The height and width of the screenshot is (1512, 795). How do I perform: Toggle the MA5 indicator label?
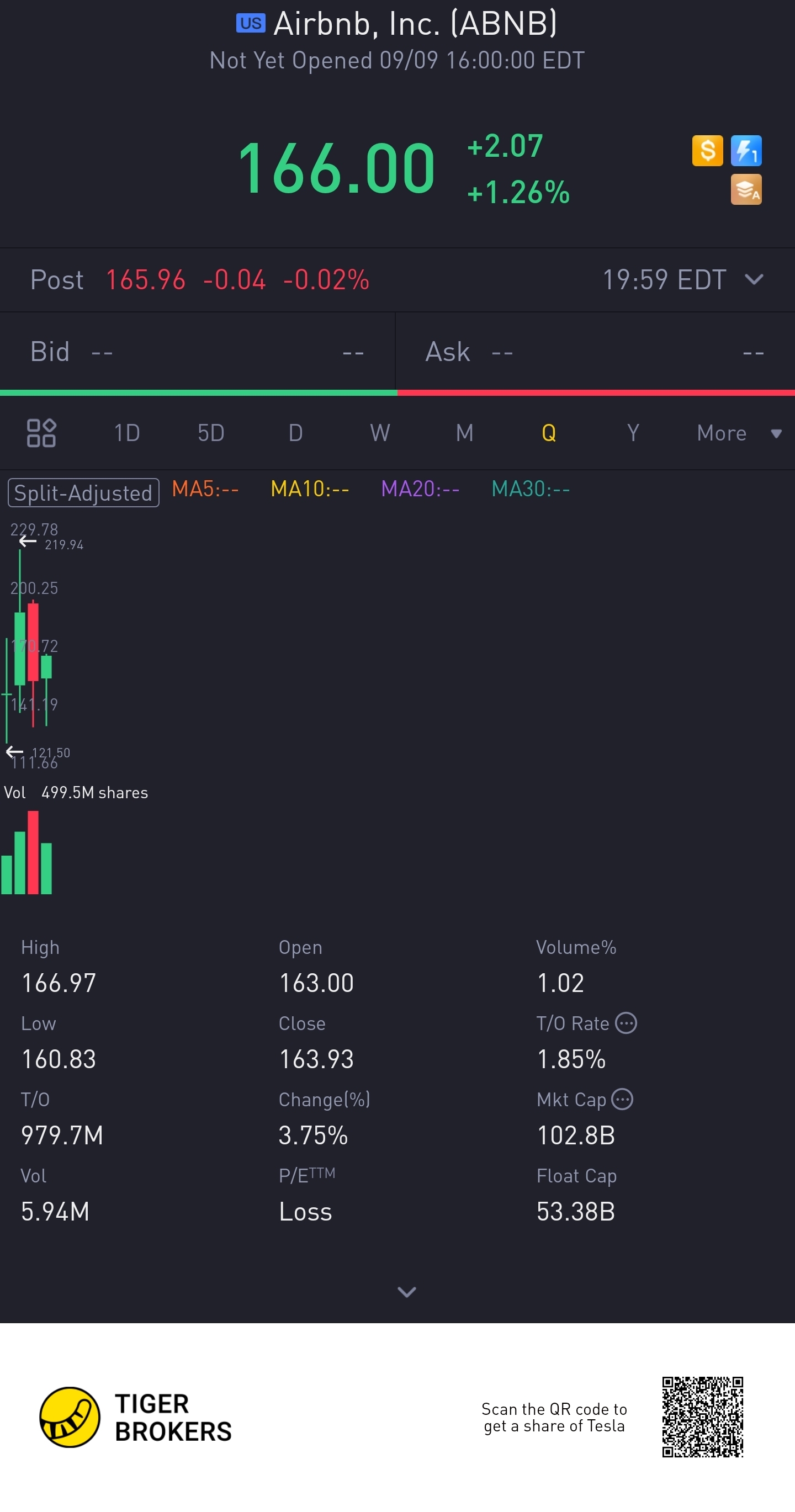205,489
